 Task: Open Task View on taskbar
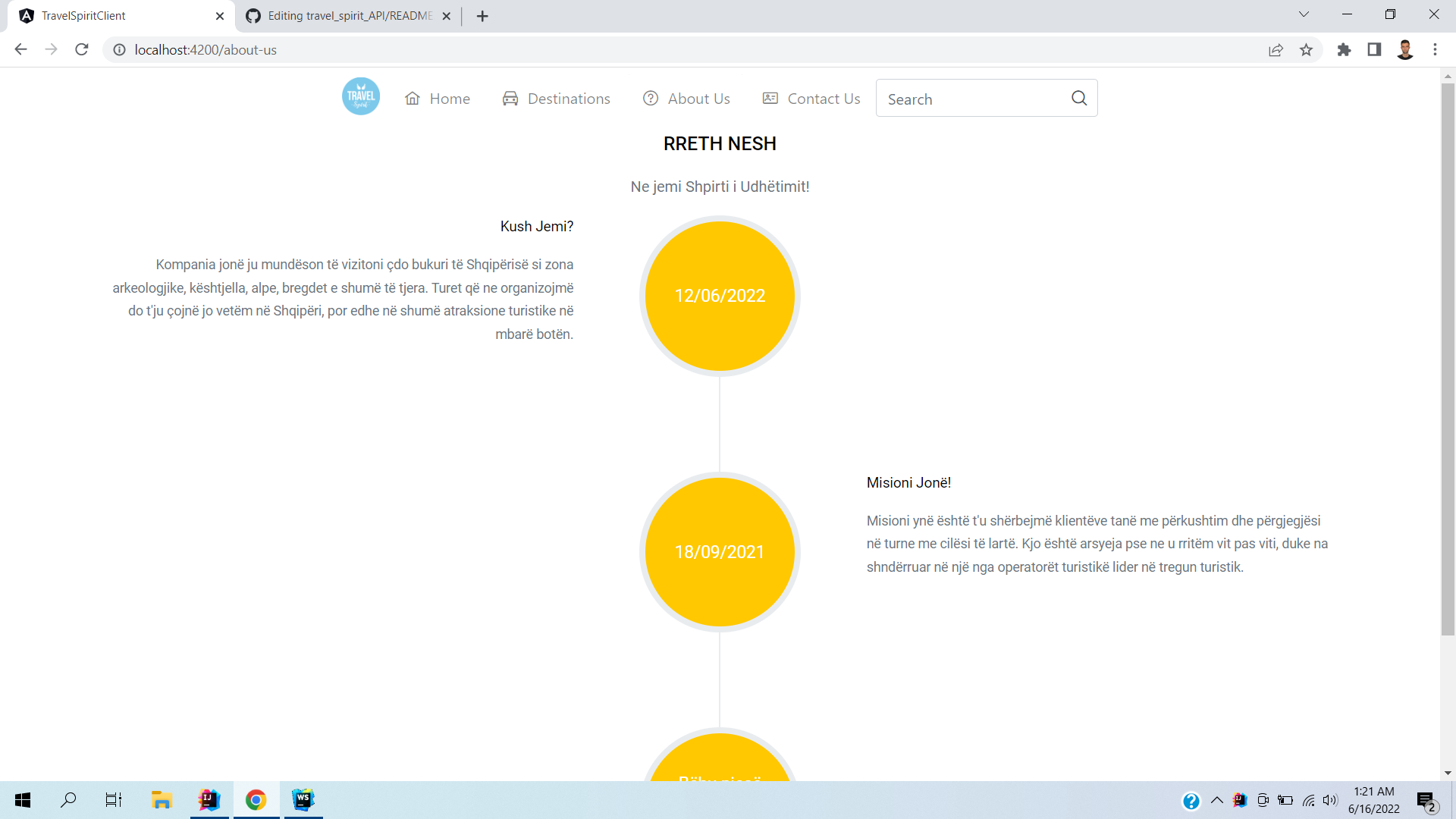click(x=114, y=800)
